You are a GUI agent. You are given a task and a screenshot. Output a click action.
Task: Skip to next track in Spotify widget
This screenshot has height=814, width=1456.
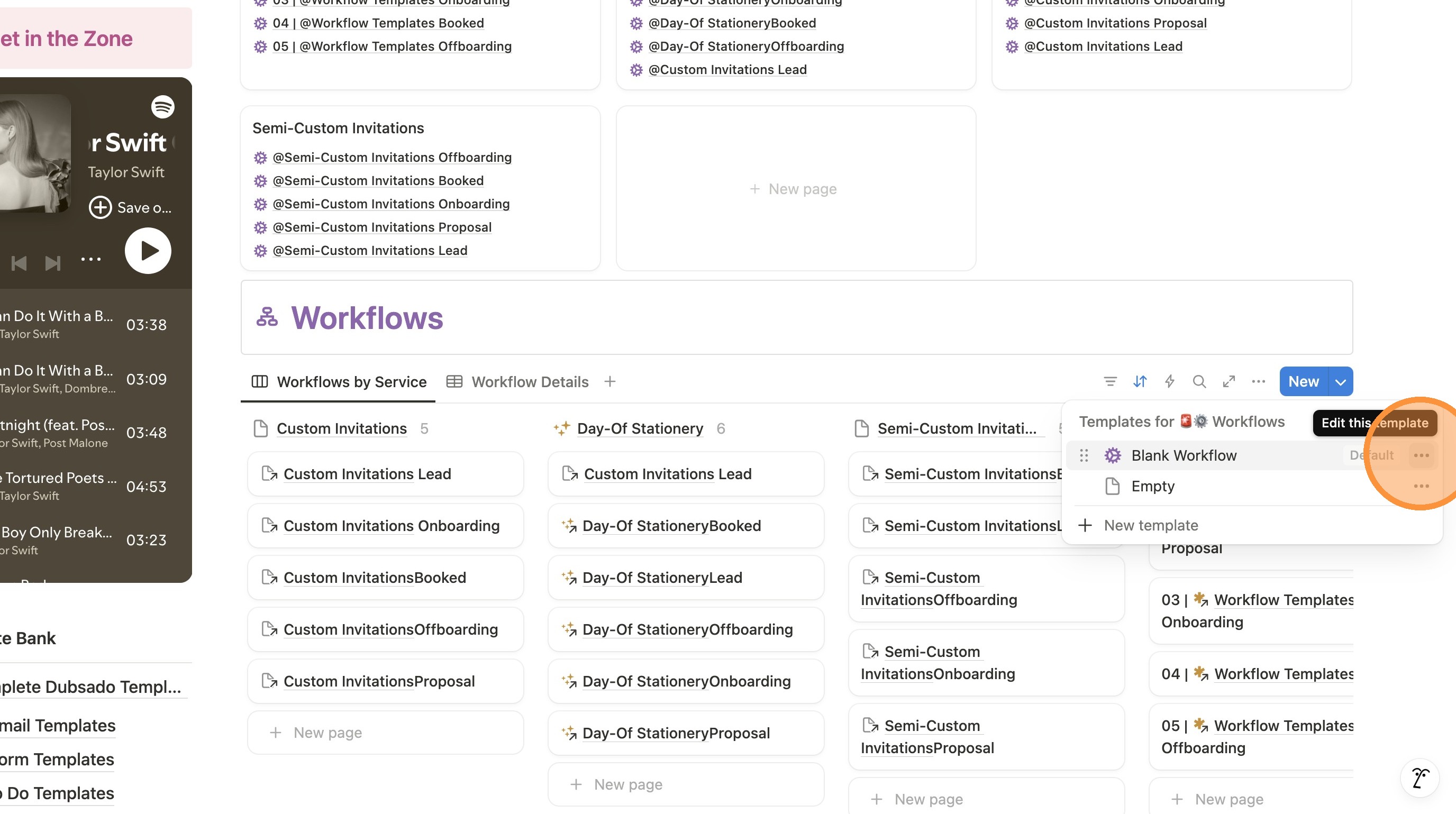click(52, 263)
